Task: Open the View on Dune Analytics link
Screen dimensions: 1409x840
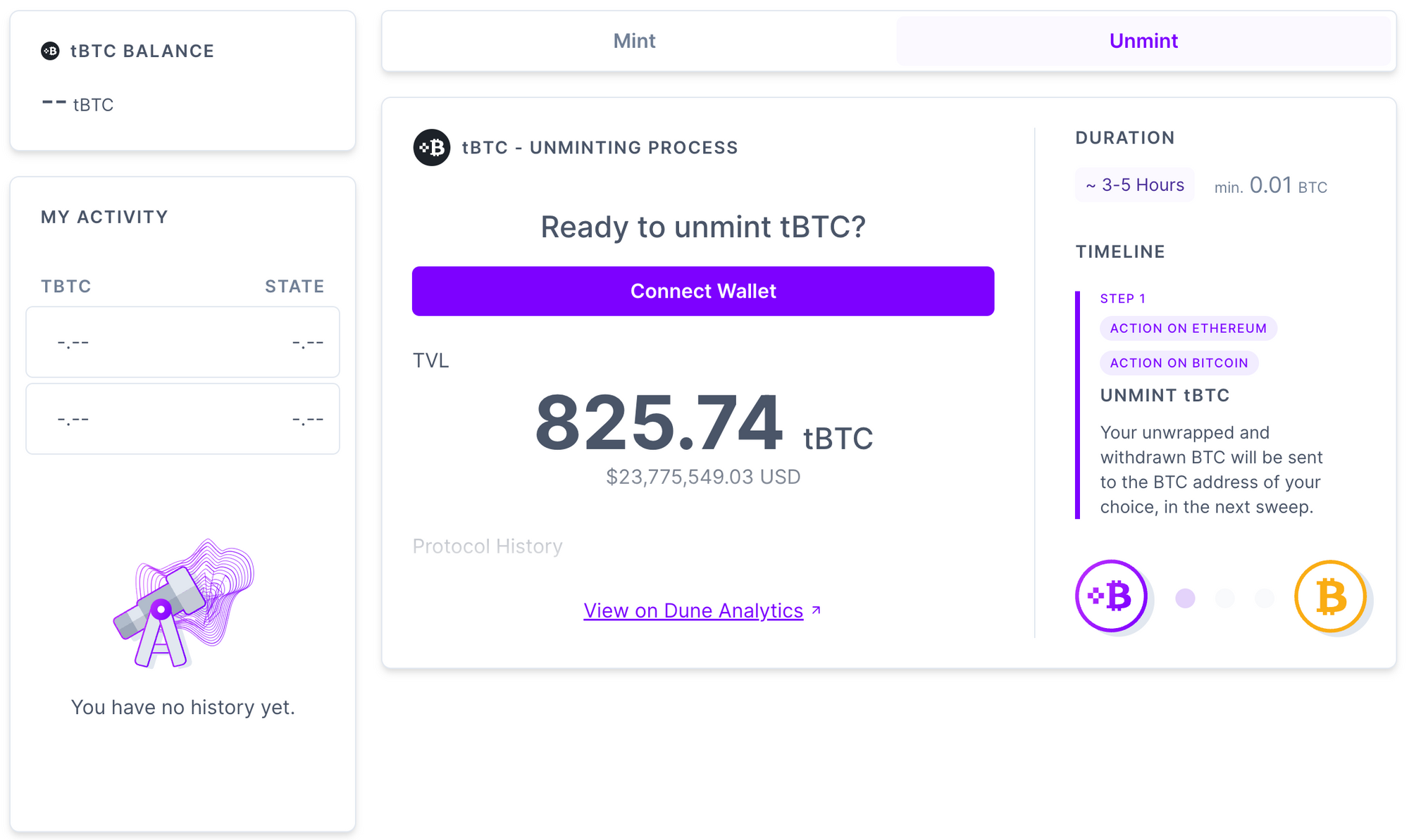Action: (693, 610)
